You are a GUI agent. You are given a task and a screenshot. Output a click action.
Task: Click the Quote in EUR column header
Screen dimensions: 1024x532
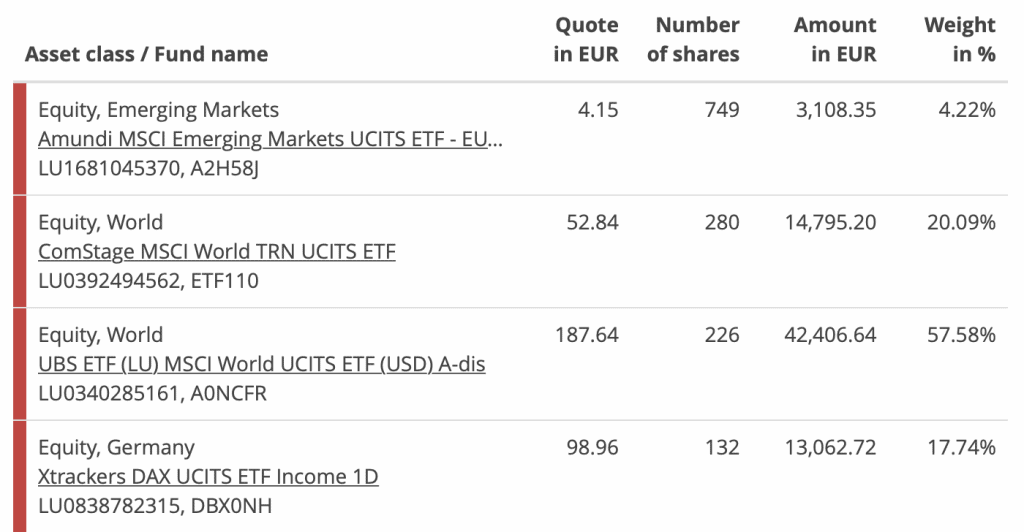586,39
